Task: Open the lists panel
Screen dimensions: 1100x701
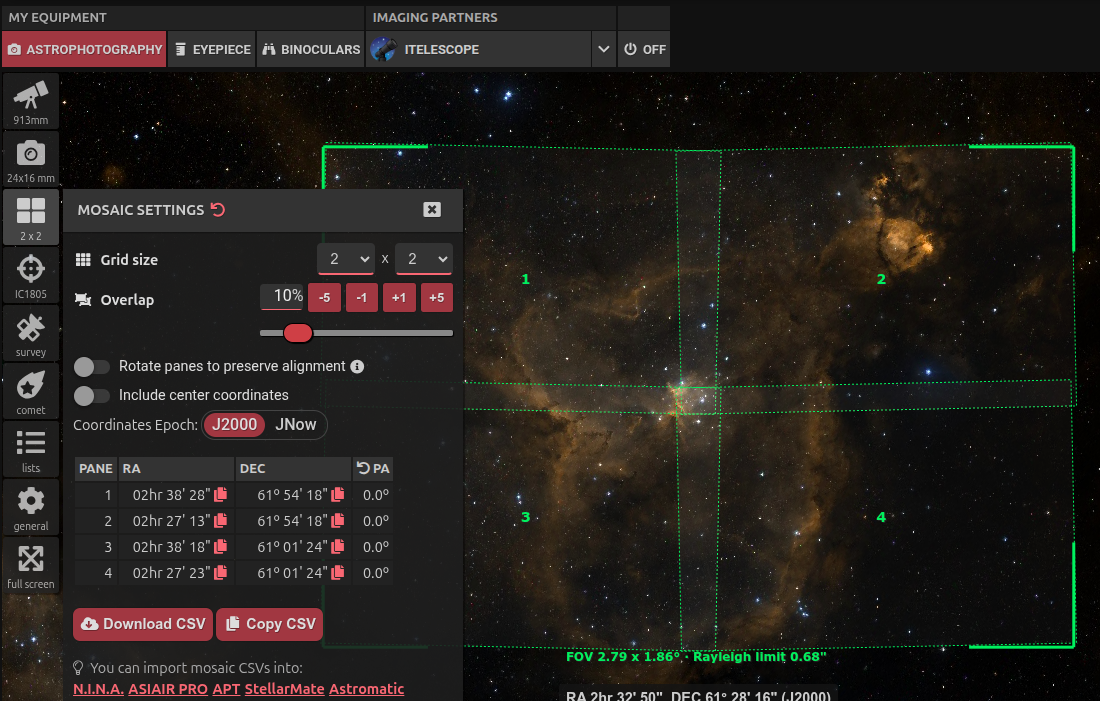Action: (x=31, y=449)
